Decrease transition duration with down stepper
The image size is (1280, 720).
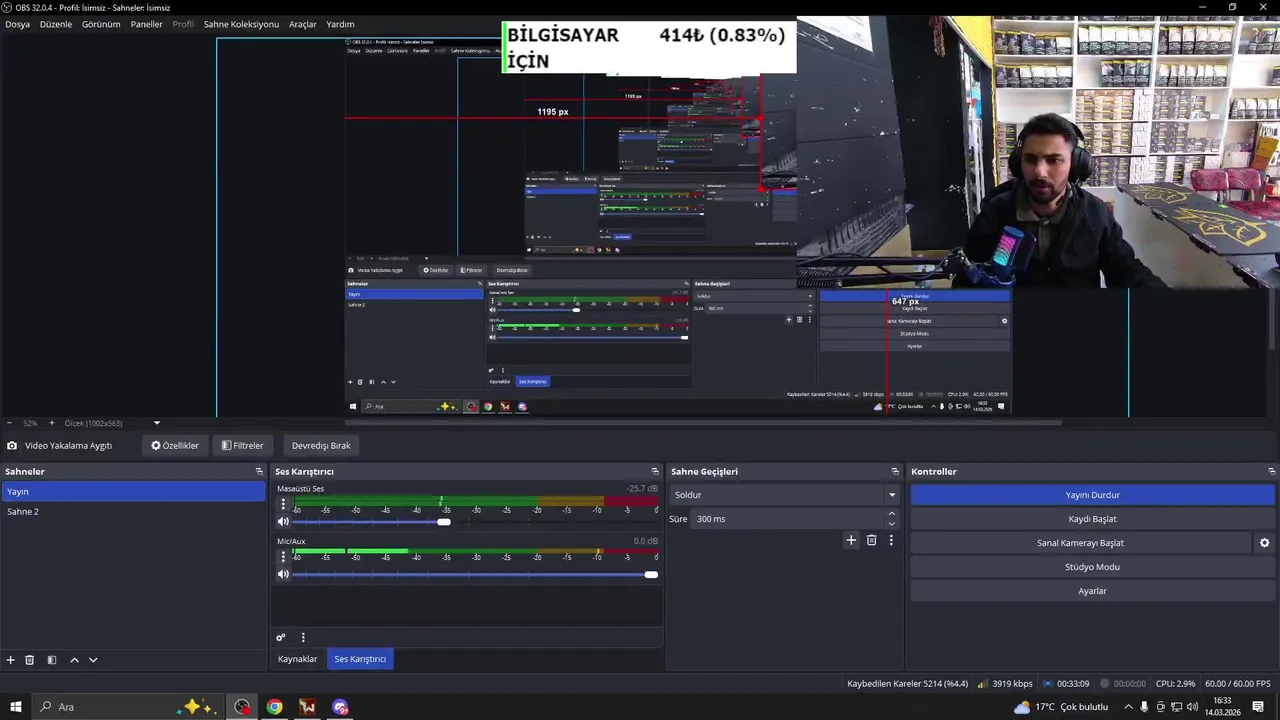tap(892, 524)
